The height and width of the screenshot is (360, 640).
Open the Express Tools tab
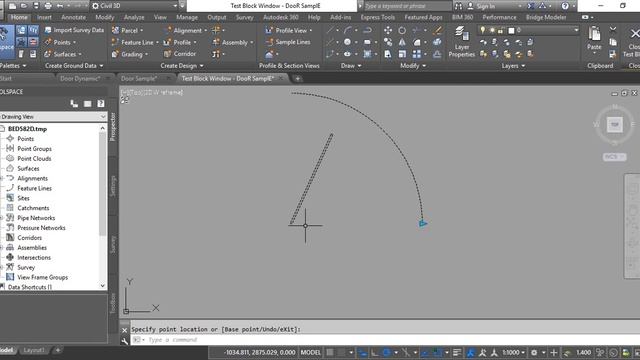pos(378,17)
